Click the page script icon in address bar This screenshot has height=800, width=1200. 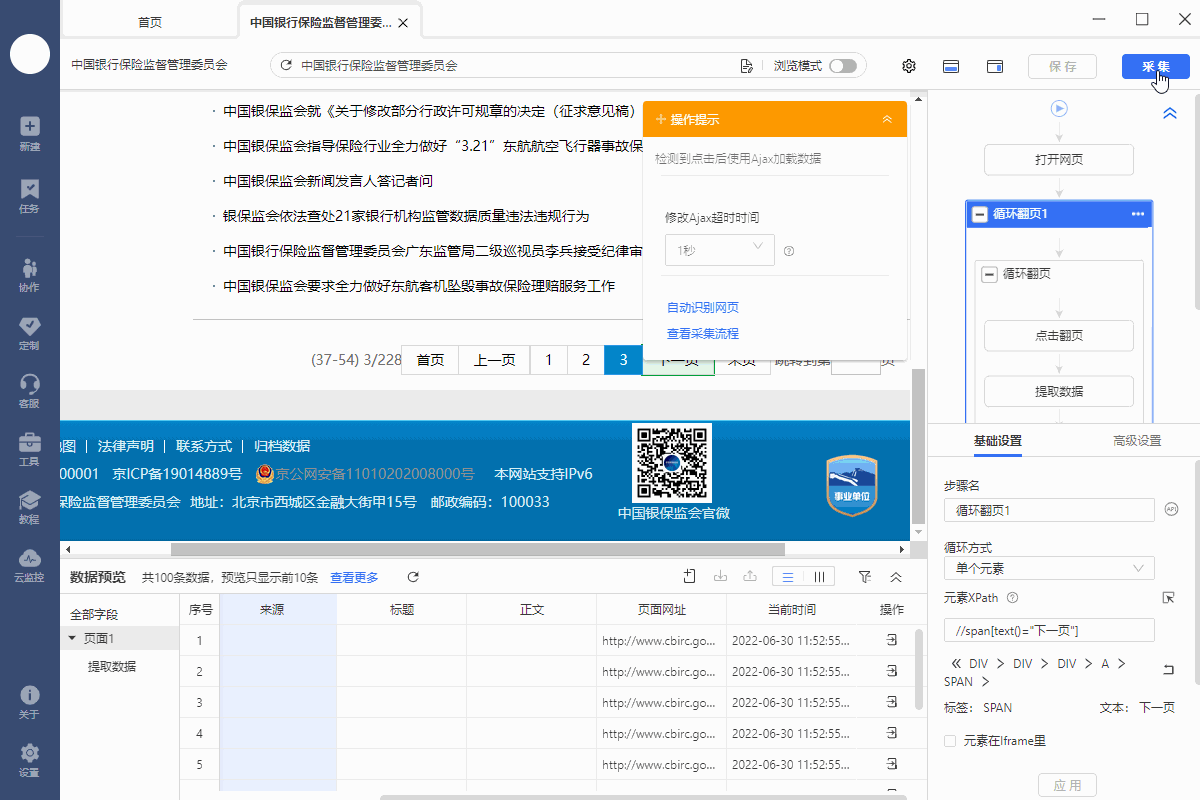(746, 66)
